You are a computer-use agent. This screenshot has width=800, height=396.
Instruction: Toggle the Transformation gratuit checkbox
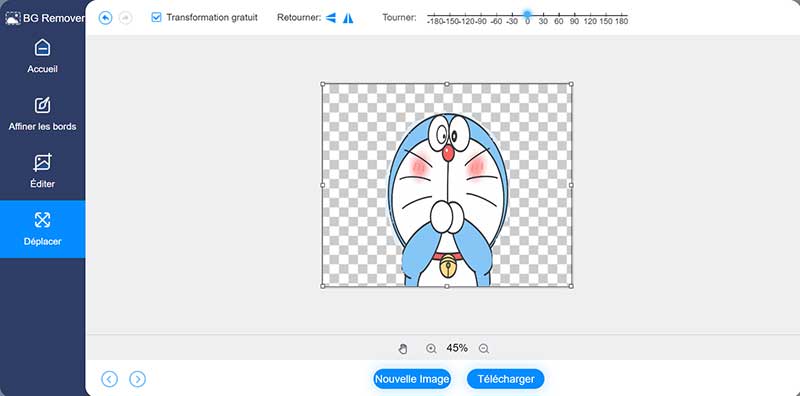pyautogui.click(x=156, y=17)
